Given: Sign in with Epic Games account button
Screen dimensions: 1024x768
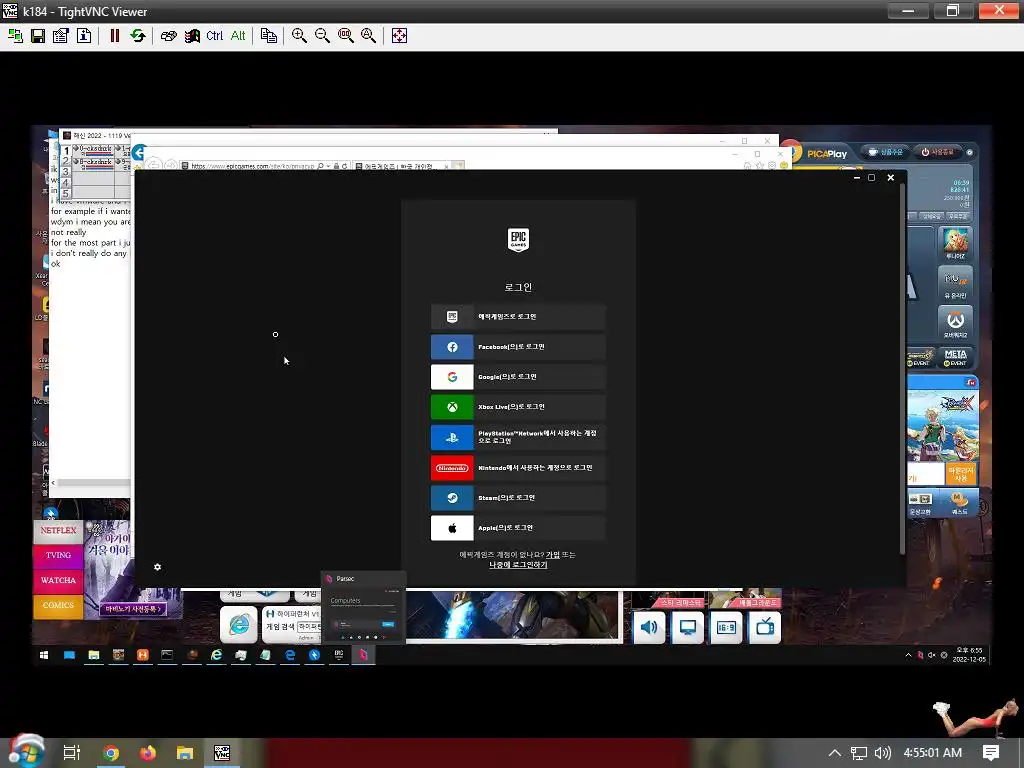Looking at the screenshot, I should [518, 317].
